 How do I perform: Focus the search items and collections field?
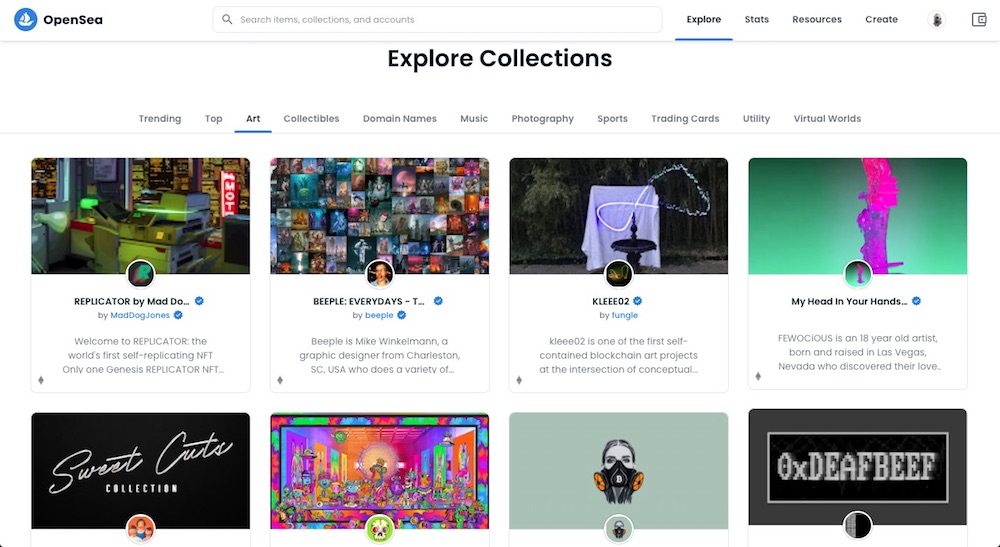tap(437, 20)
